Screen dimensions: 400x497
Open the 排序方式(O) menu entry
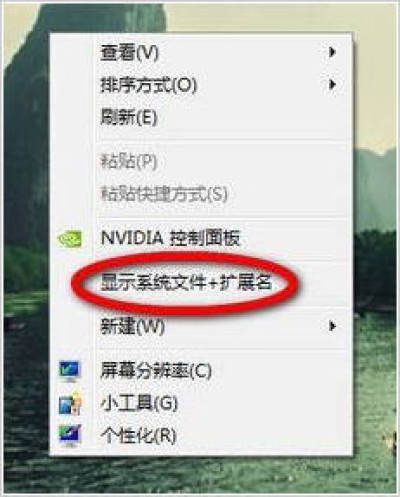coord(200,85)
